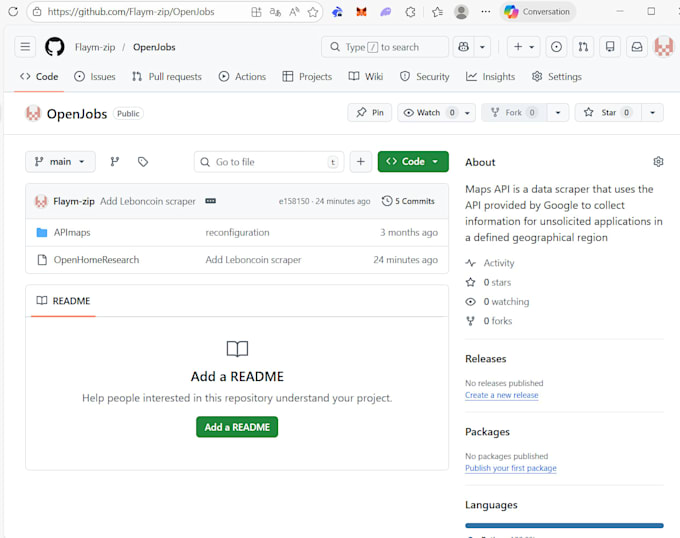This screenshot has height=538, width=680.
Task: Star the OpenJobs repository
Action: pos(608,113)
